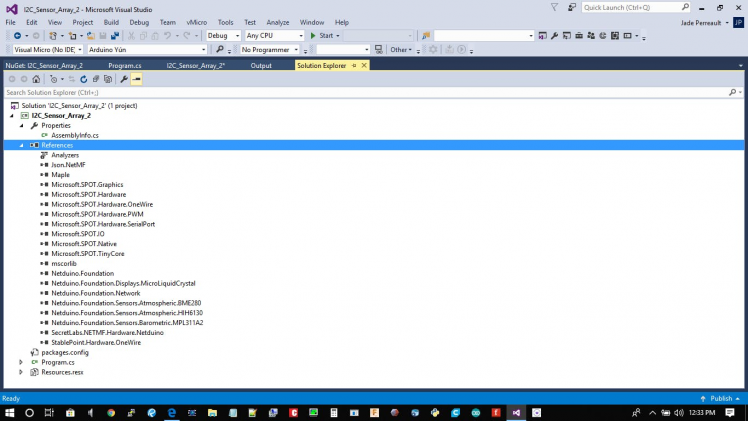Click the taskbar volume speaker icon
748x421 pixels.
[679, 413]
